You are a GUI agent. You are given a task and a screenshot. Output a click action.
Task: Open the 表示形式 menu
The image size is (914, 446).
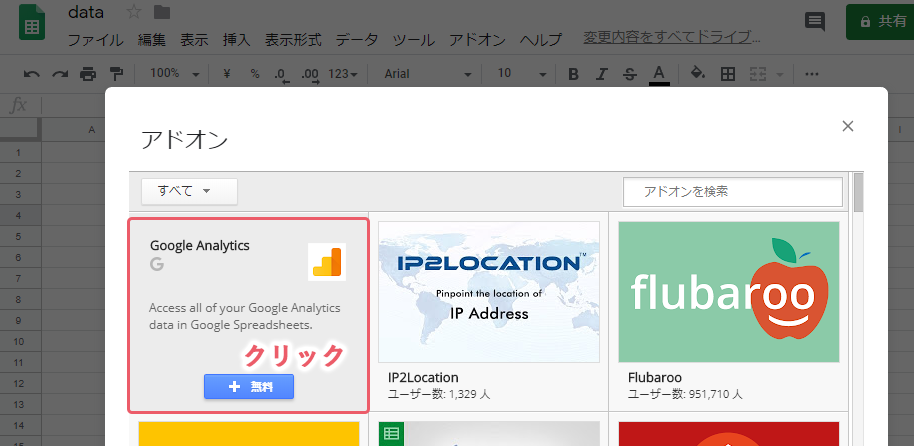tap(293, 40)
